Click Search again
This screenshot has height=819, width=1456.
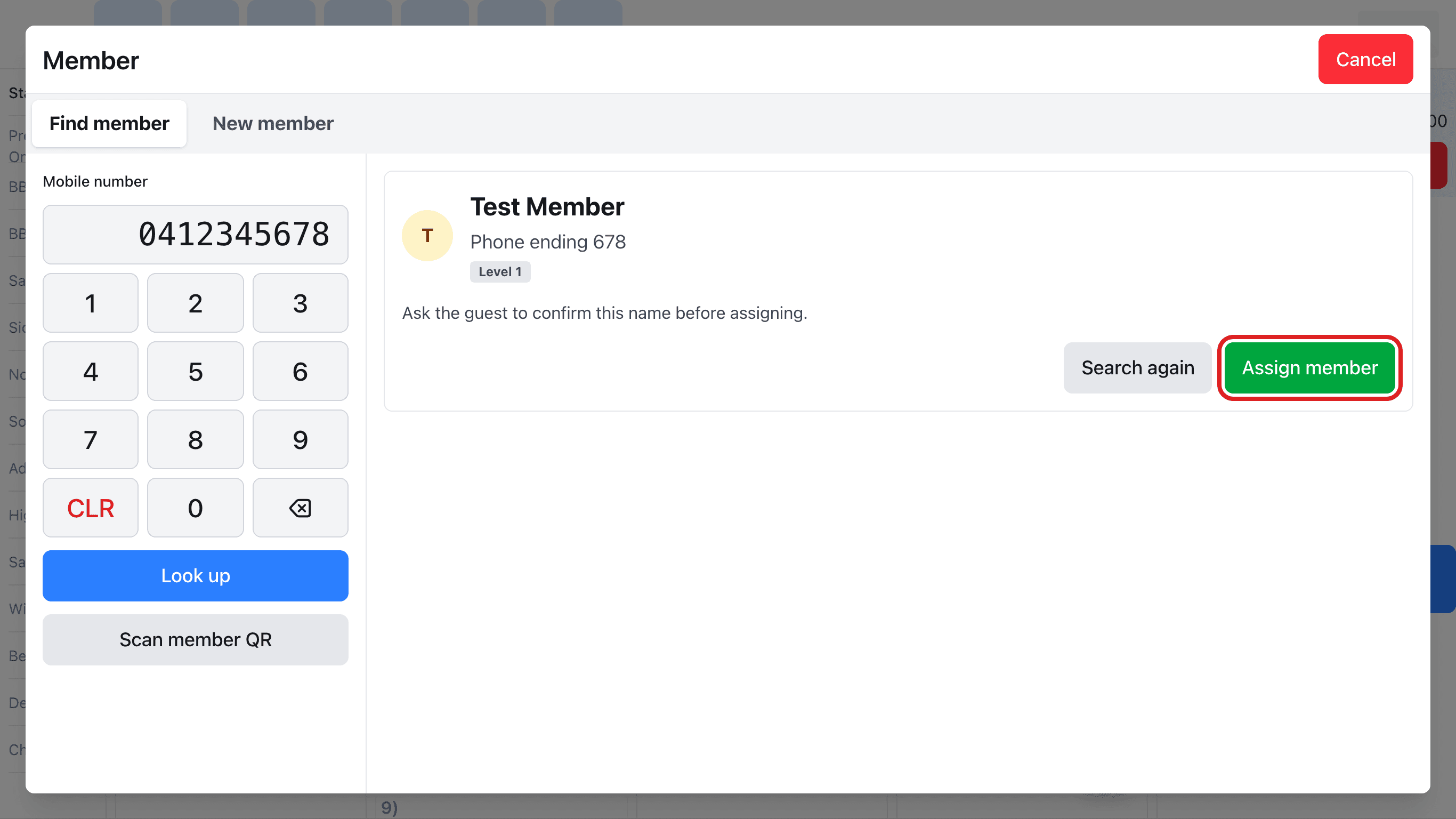[1137, 368]
